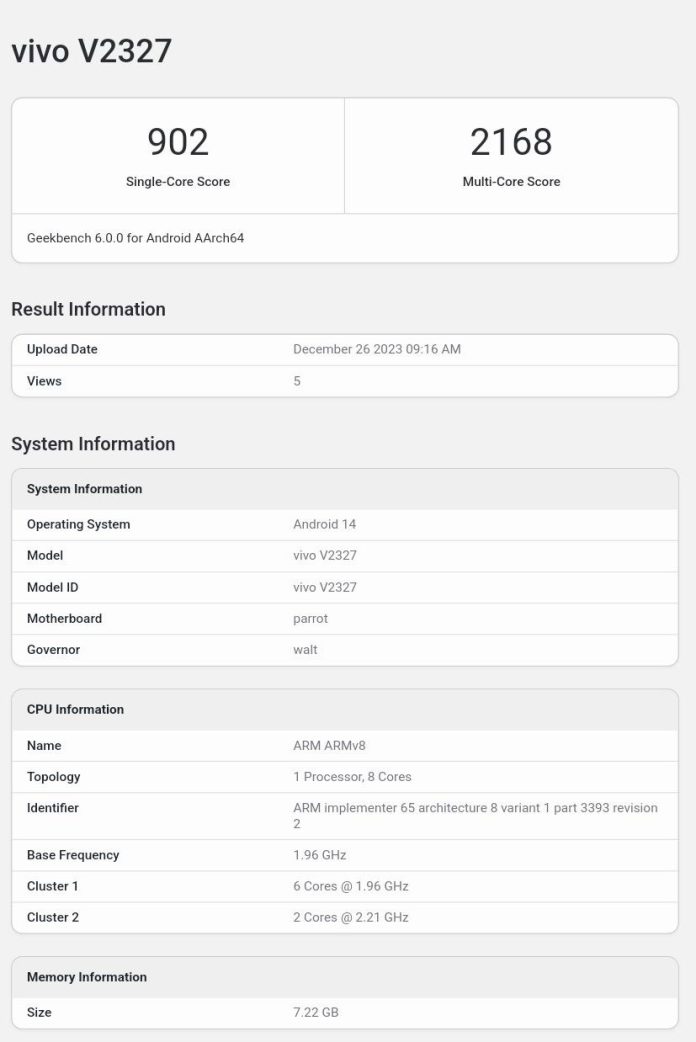
Task: Click the CPU Information table header
Action: click(345, 710)
